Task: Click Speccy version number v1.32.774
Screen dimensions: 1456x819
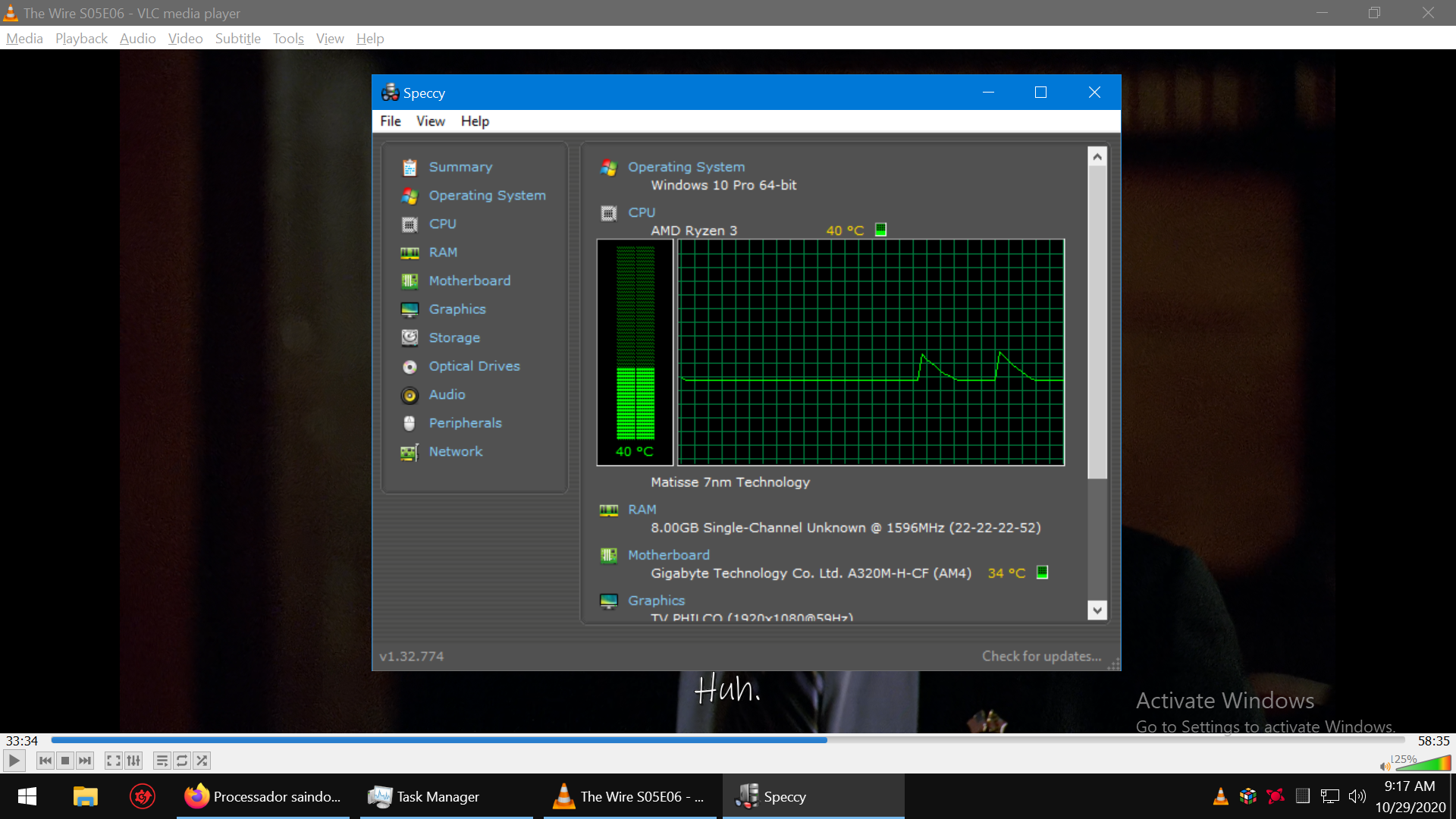Action: click(412, 657)
